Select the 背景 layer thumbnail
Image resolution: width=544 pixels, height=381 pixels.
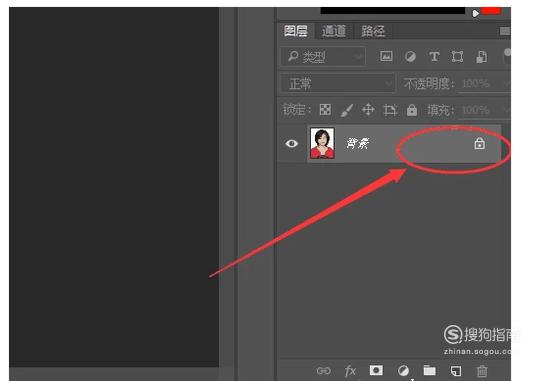pos(322,143)
